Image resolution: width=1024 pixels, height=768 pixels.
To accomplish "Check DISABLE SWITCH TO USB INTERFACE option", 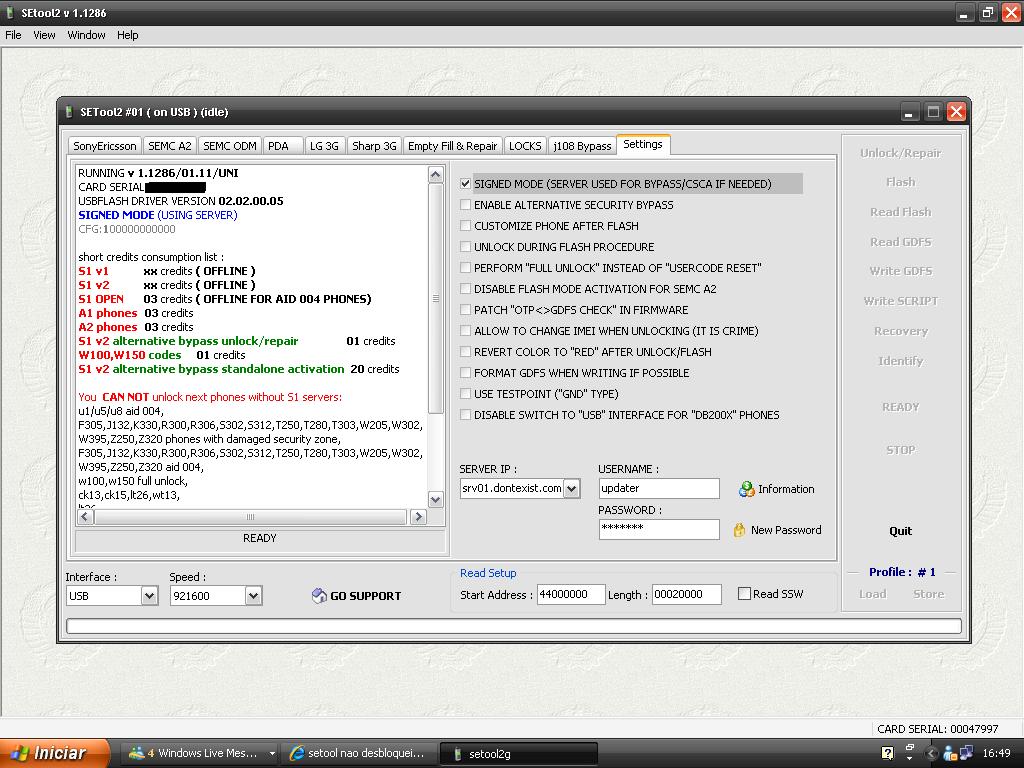I will tap(465, 415).
